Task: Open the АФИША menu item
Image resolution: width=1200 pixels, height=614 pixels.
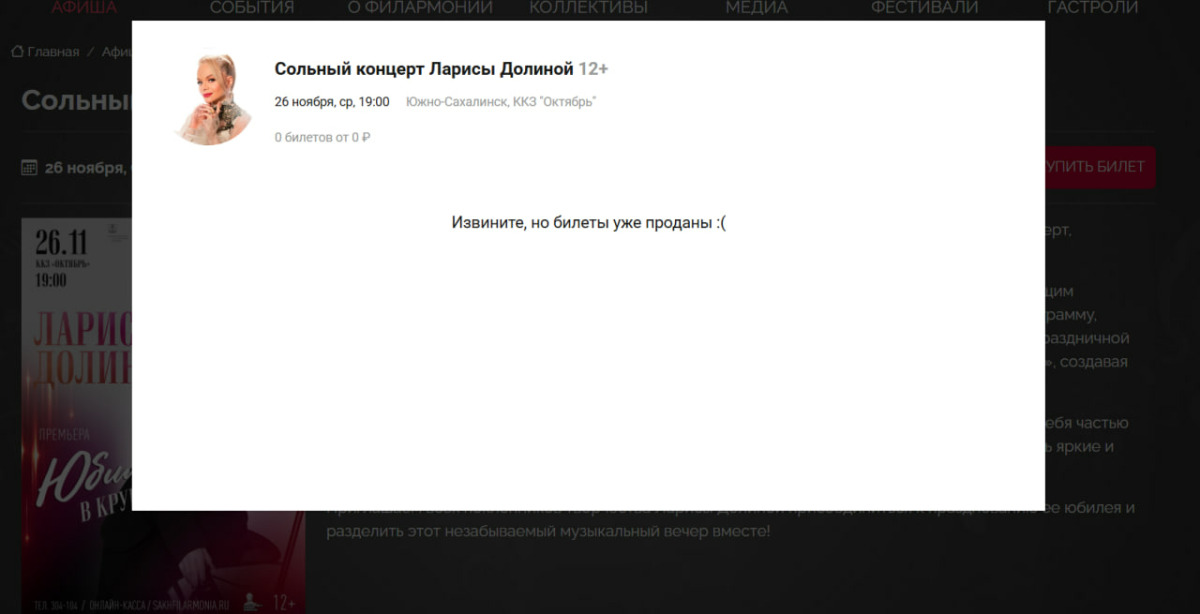Action: point(84,8)
